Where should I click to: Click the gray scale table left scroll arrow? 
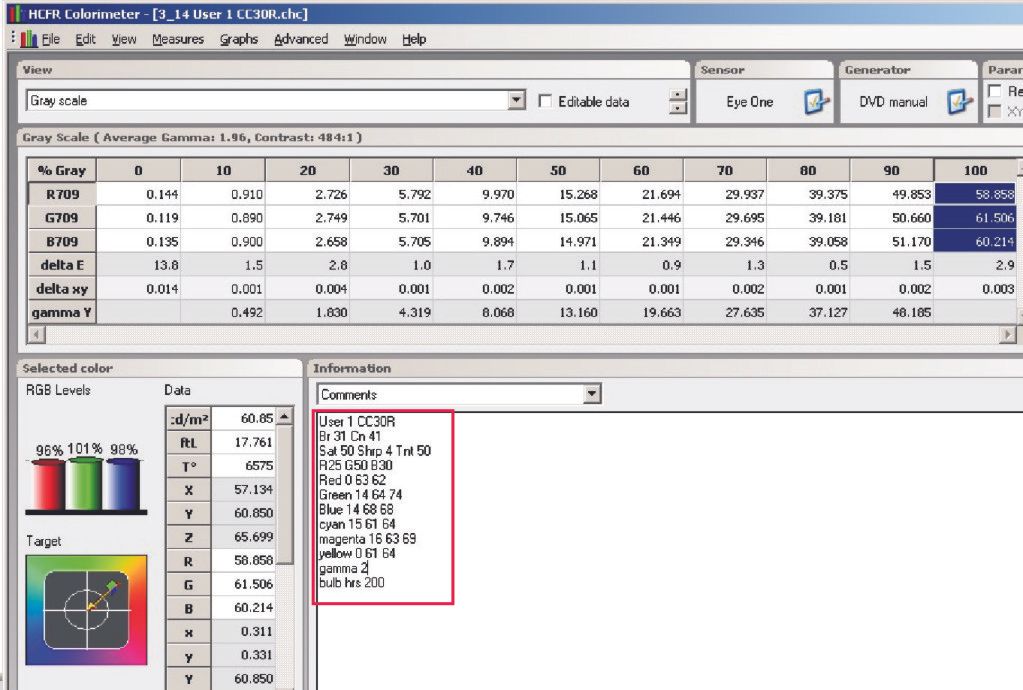(x=37, y=335)
